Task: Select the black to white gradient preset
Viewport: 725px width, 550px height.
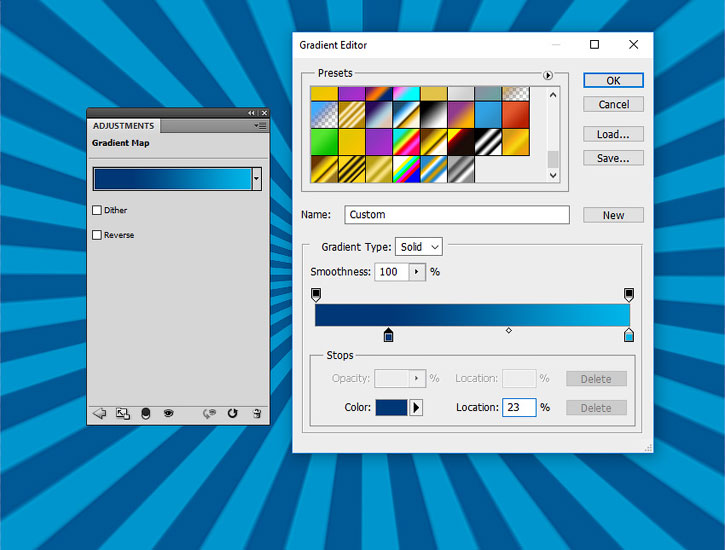Action: tap(434, 115)
